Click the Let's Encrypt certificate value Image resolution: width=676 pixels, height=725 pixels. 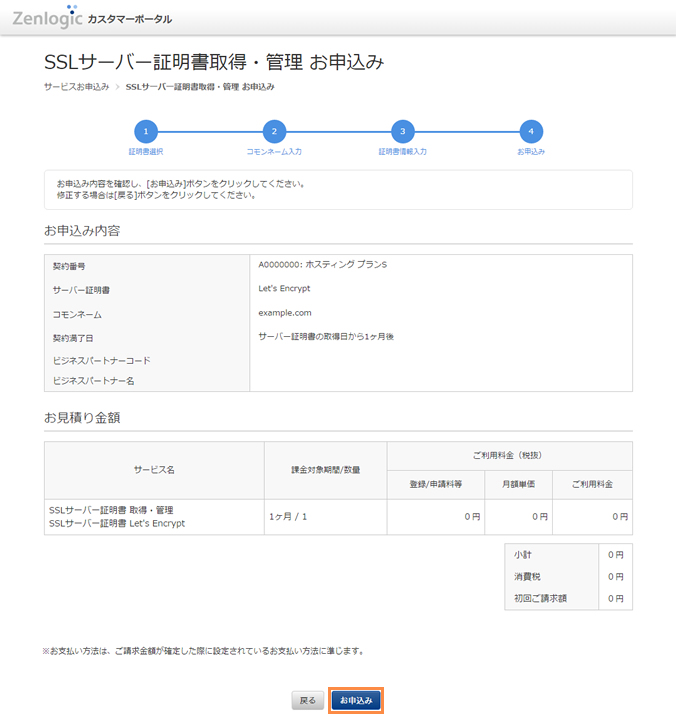[284, 289]
